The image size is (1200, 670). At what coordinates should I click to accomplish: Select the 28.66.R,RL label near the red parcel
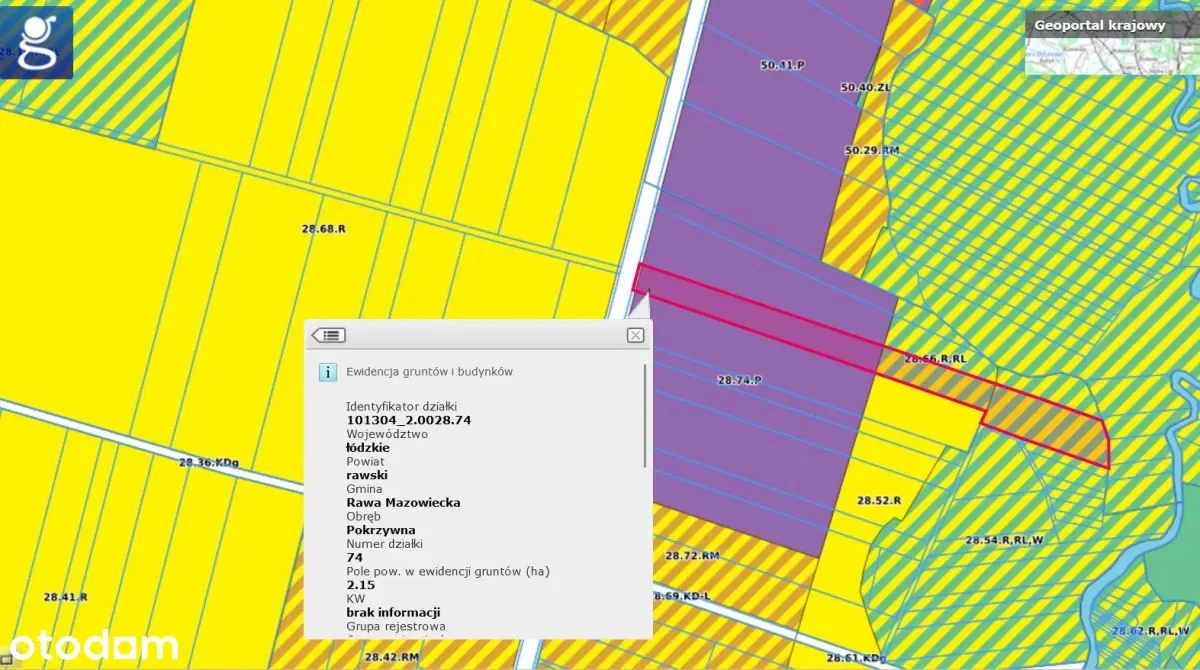935,358
